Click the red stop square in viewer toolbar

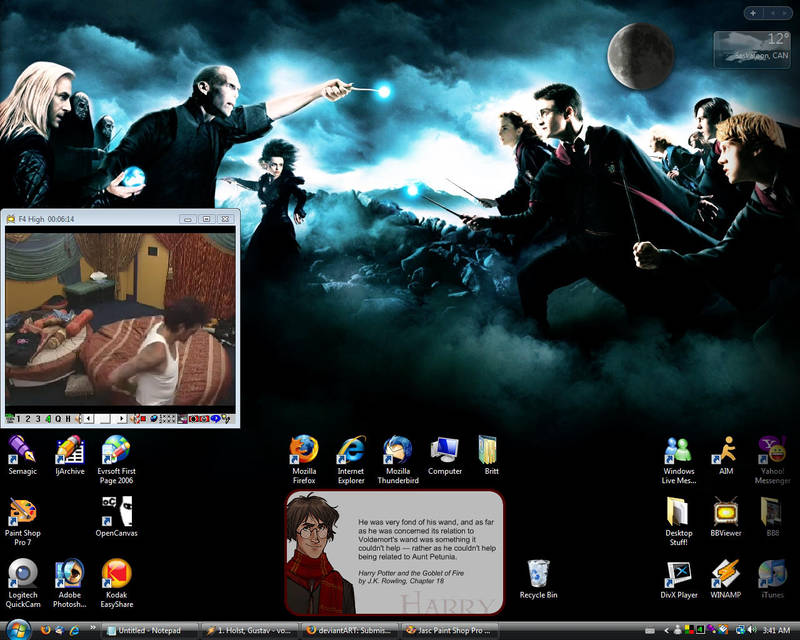tap(143, 419)
